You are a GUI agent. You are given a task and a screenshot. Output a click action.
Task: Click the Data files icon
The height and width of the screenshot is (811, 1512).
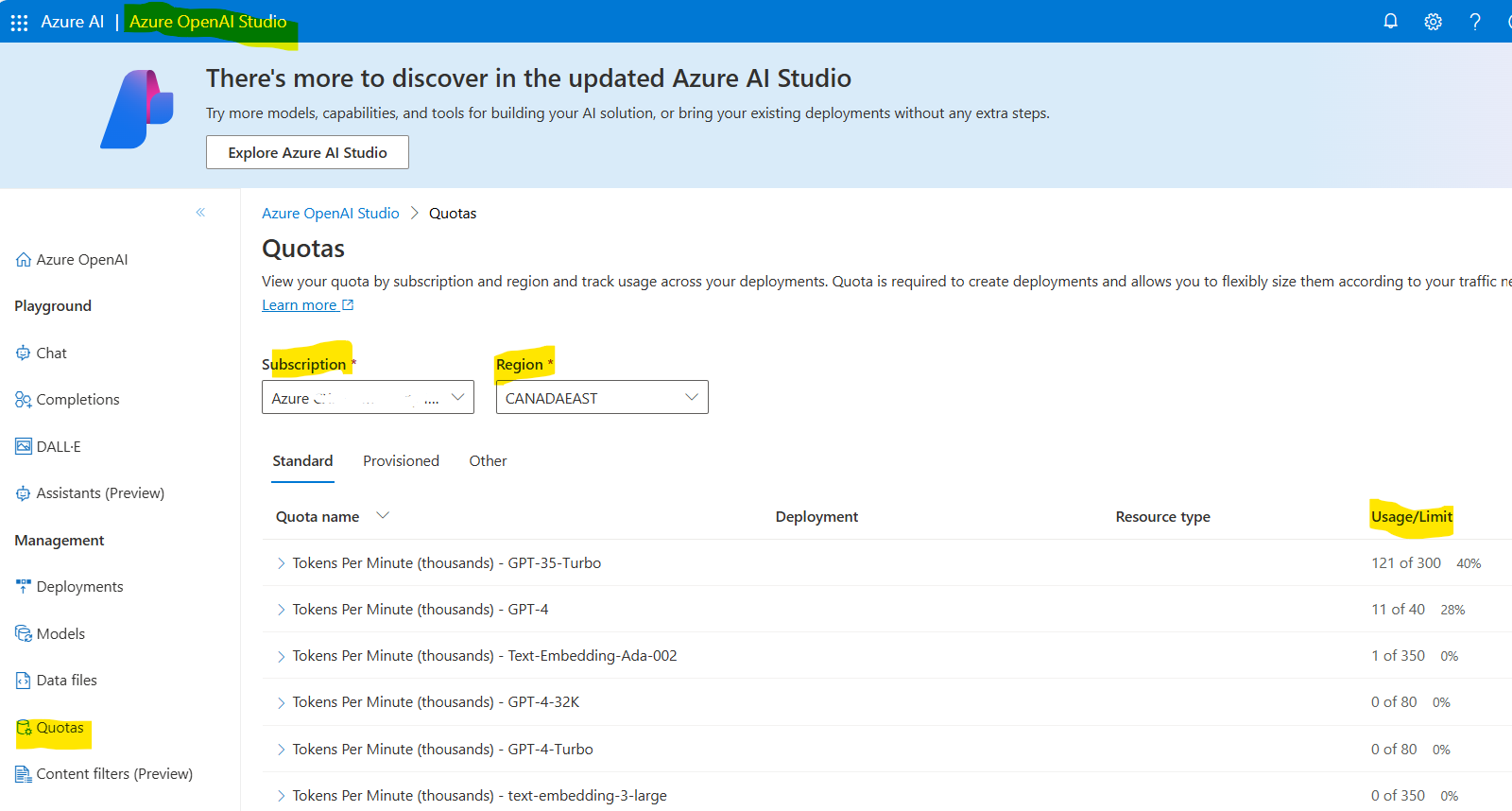click(23, 681)
